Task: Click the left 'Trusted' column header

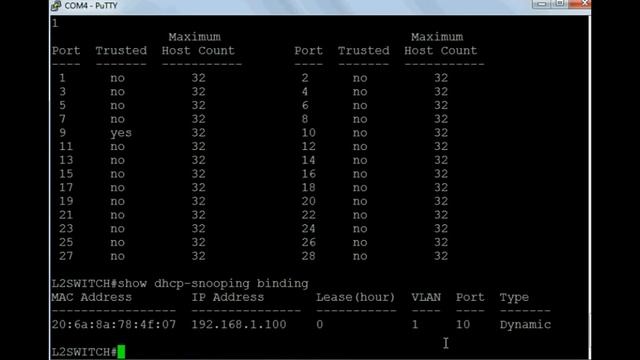Action: point(121,51)
